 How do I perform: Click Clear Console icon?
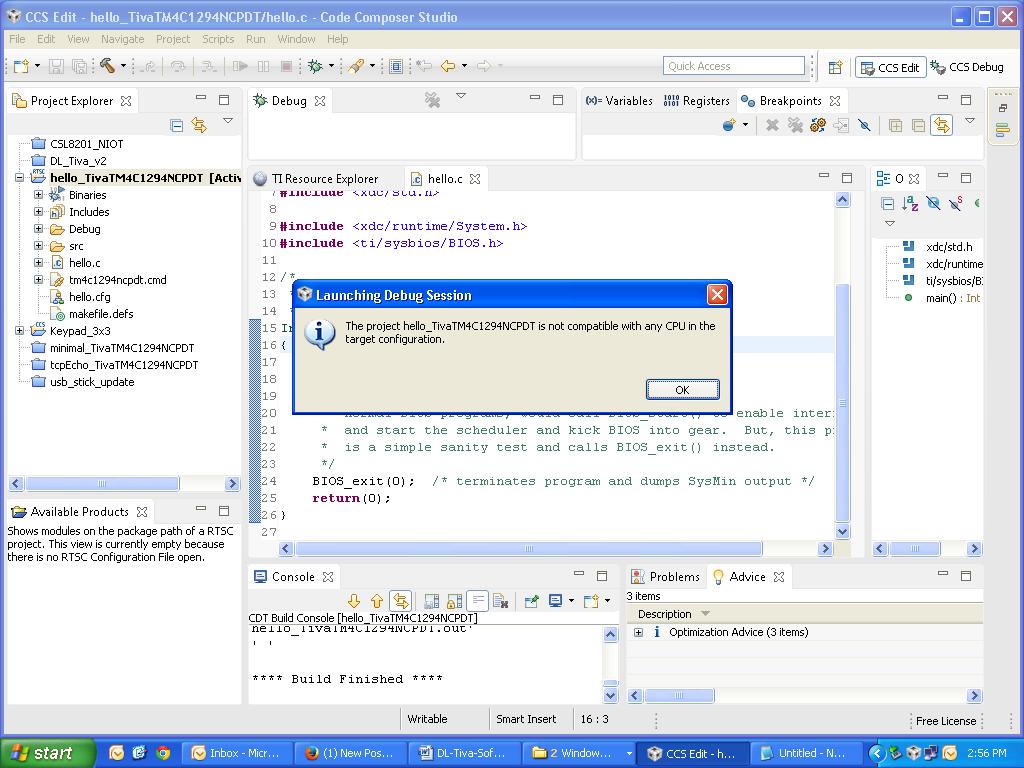click(x=501, y=601)
